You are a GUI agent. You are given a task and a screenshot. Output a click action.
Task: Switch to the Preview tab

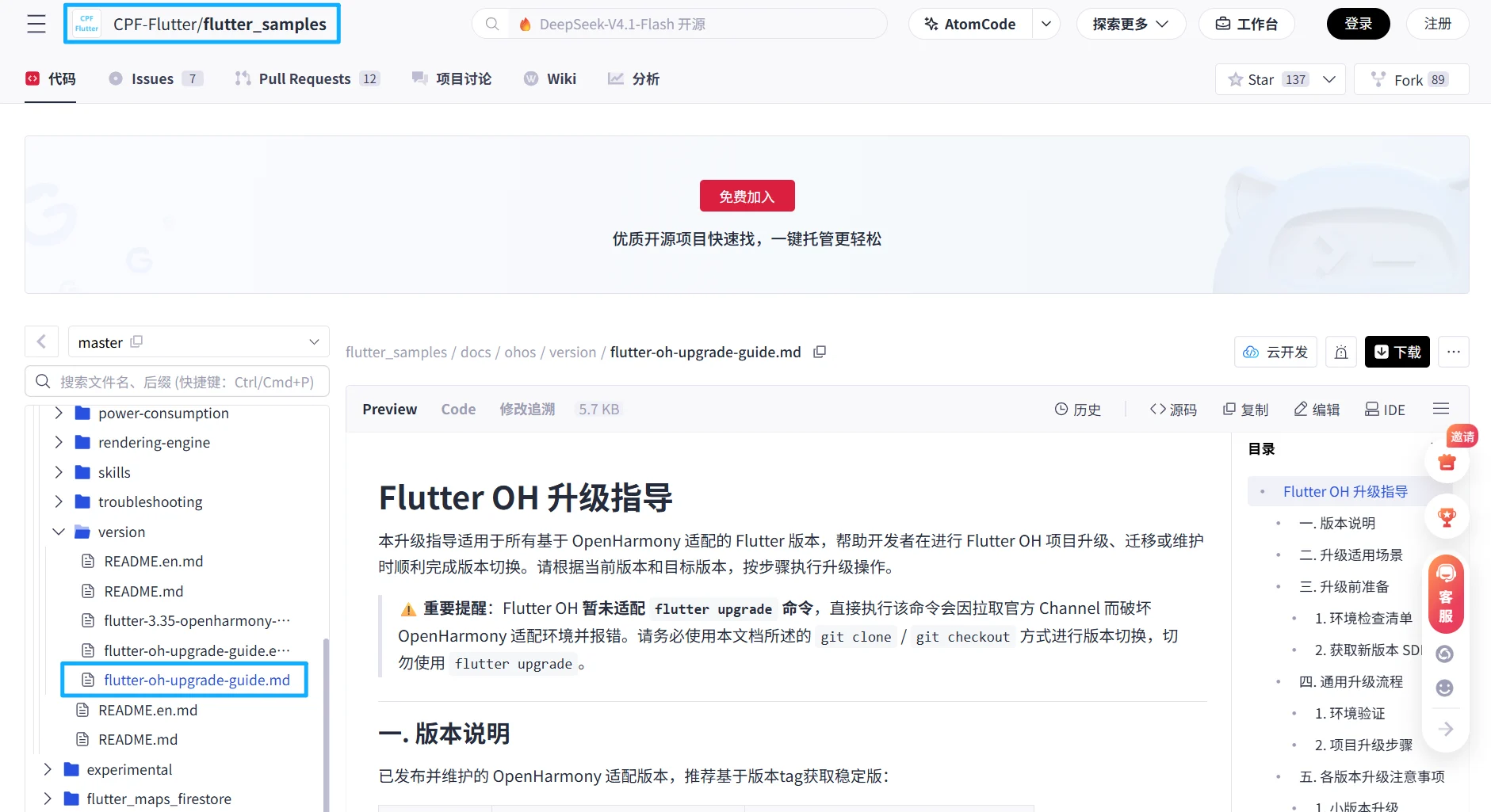pyautogui.click(x=389, y=409)
